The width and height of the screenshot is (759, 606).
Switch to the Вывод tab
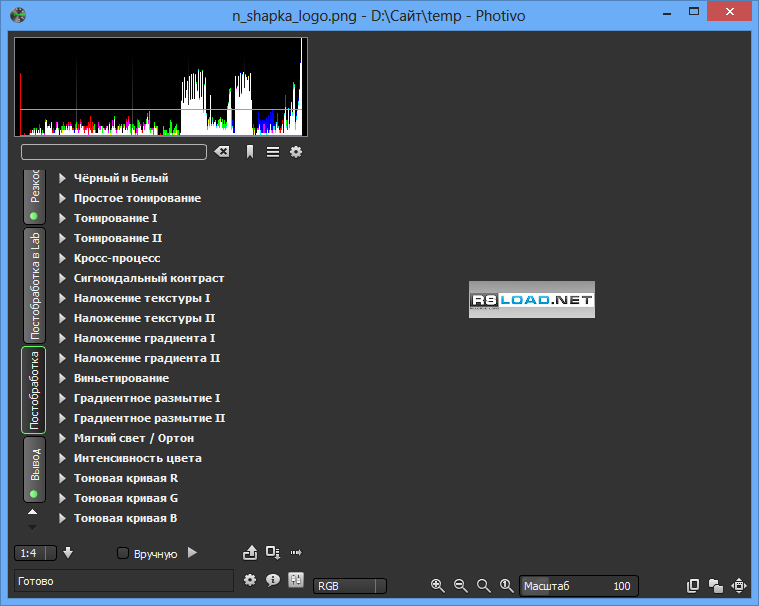34,470
